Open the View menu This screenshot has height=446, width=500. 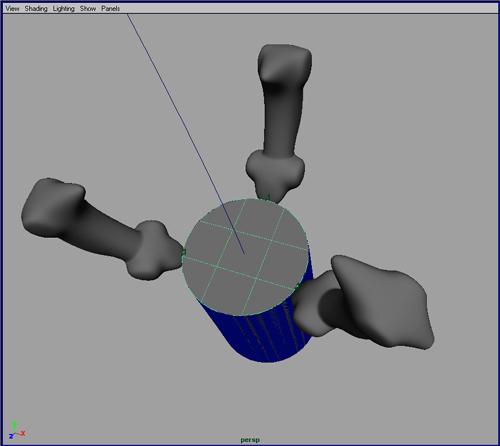point(12,9)
